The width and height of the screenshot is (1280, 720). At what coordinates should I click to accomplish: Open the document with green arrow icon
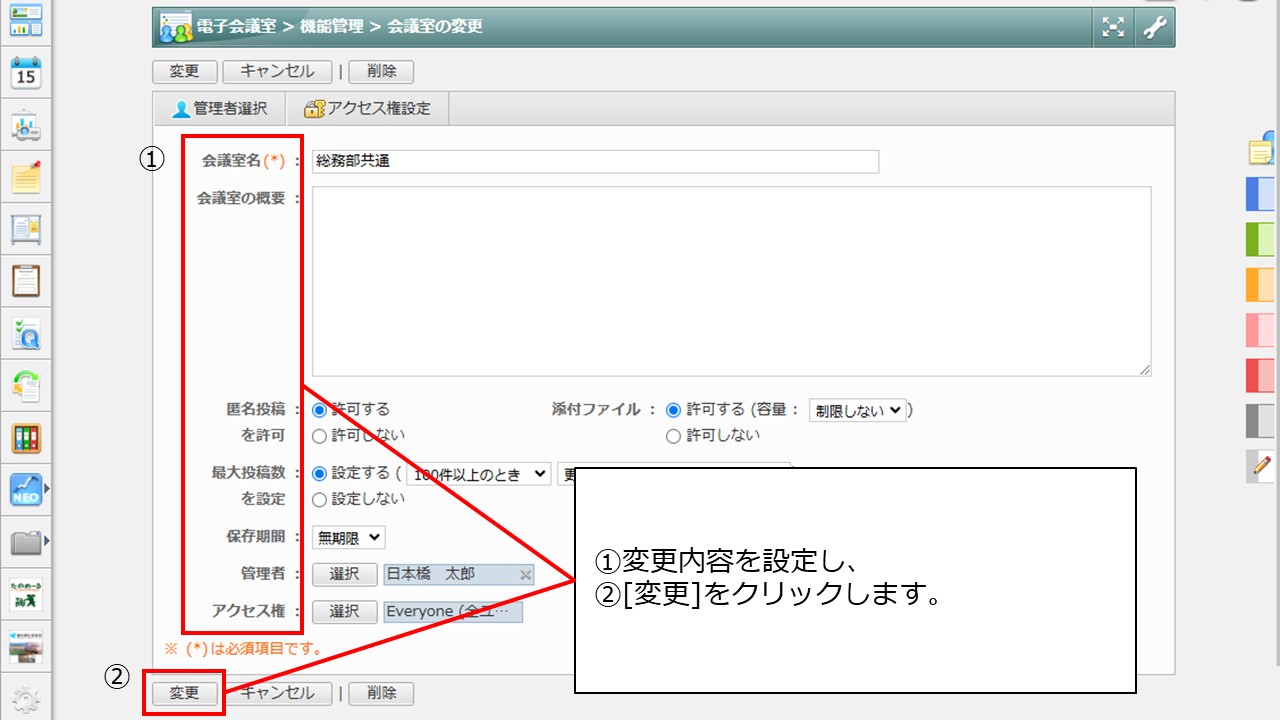[26, 386]
